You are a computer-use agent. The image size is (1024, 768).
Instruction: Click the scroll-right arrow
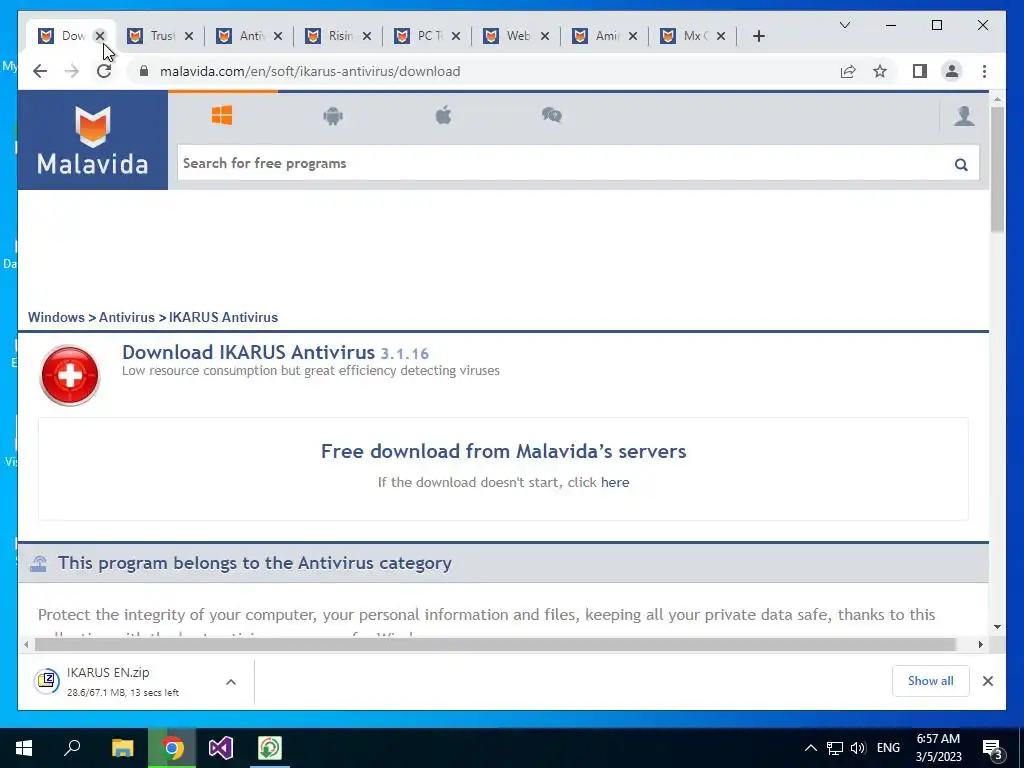[x=980, y=645]
